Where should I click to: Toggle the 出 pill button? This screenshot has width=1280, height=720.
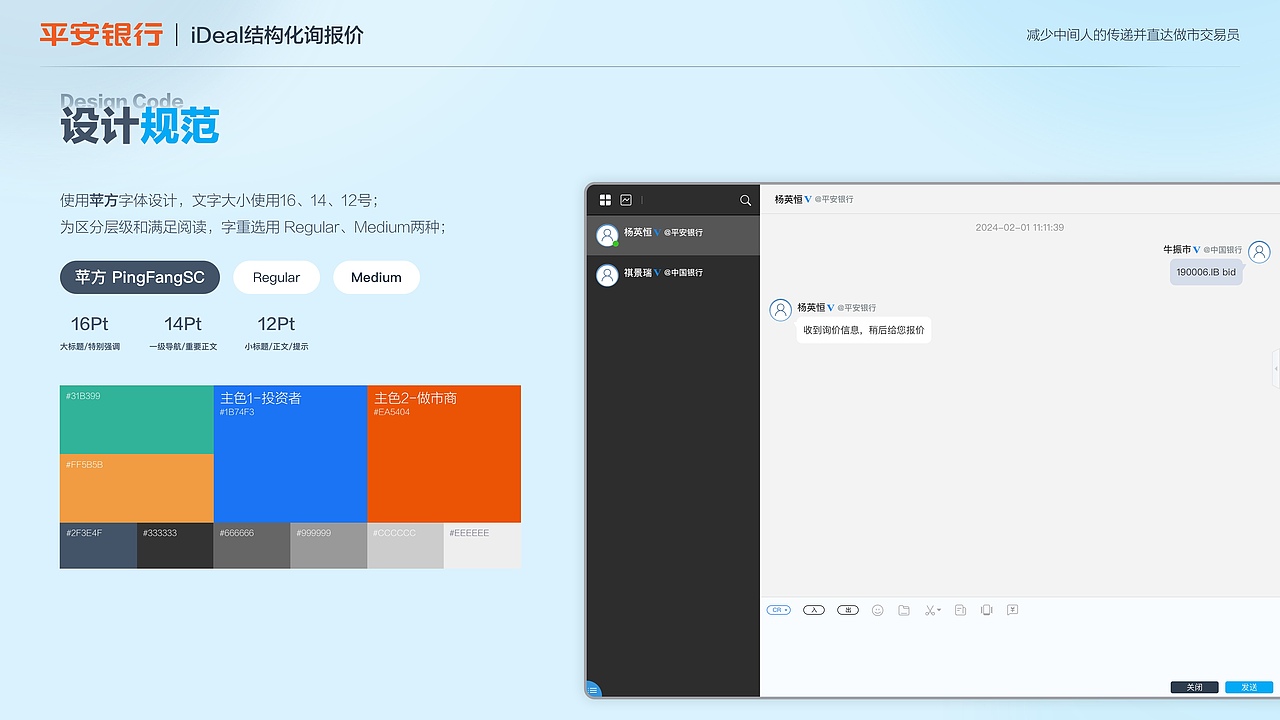[x=847, y=609]
